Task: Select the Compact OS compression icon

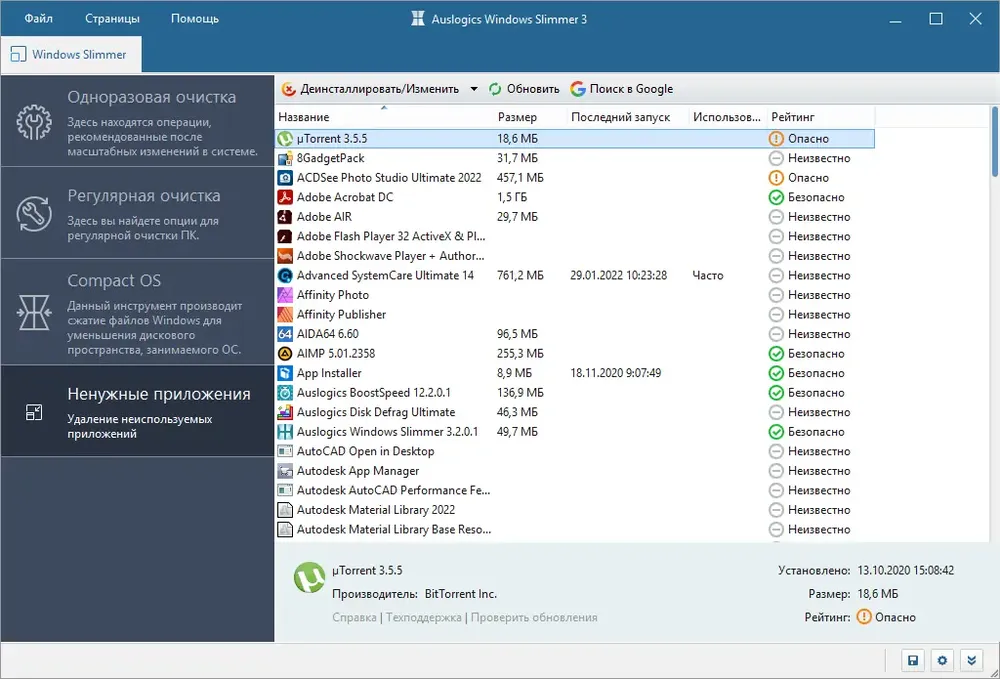Action: point(34,312)
